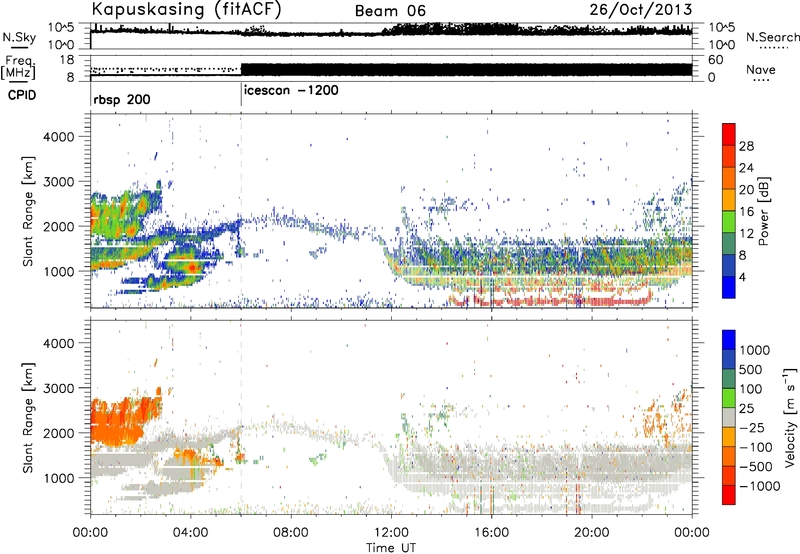Click the 'Time UT' axis label

391,547
